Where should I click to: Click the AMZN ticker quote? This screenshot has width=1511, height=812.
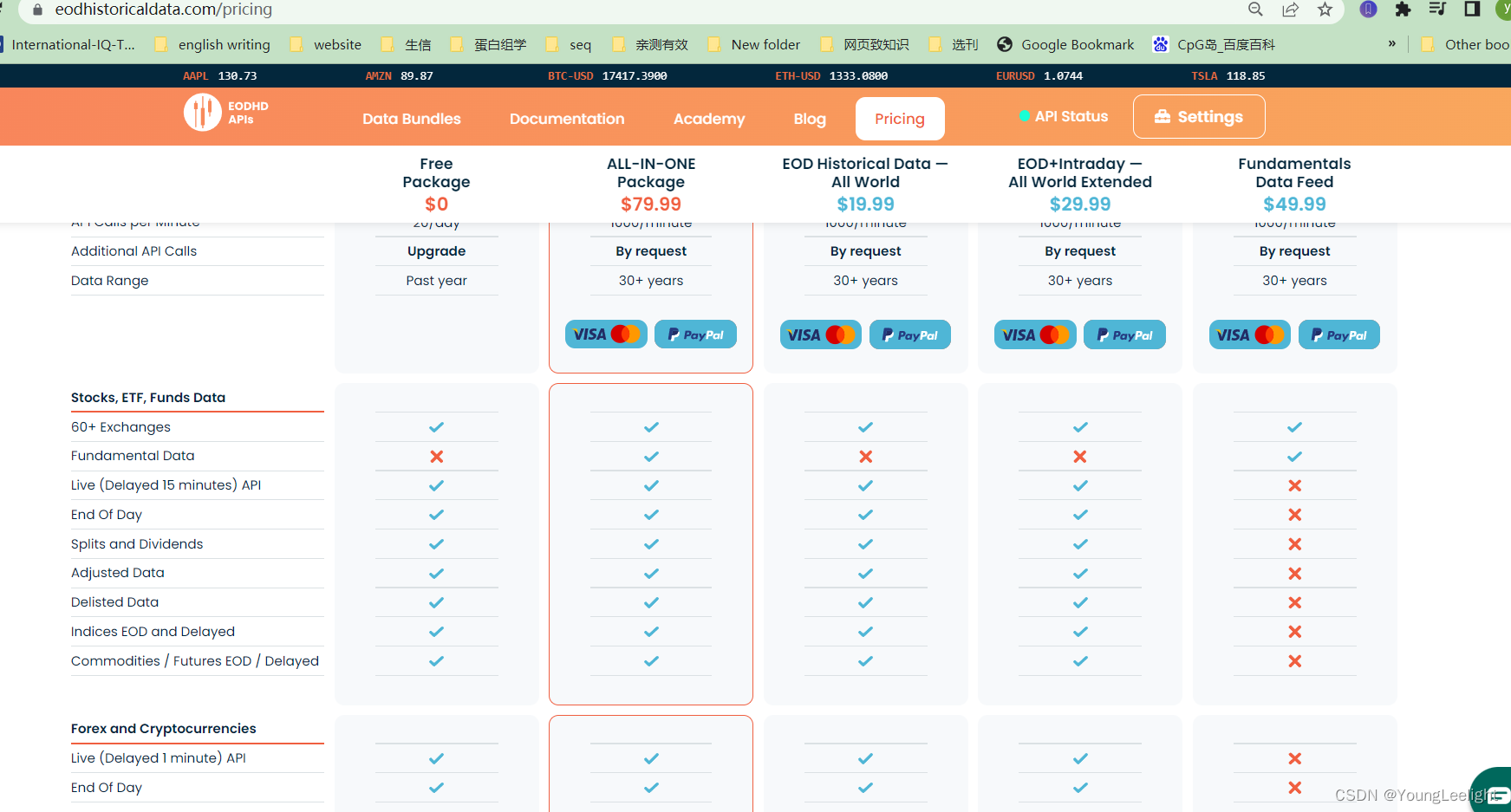coord(400,76)
